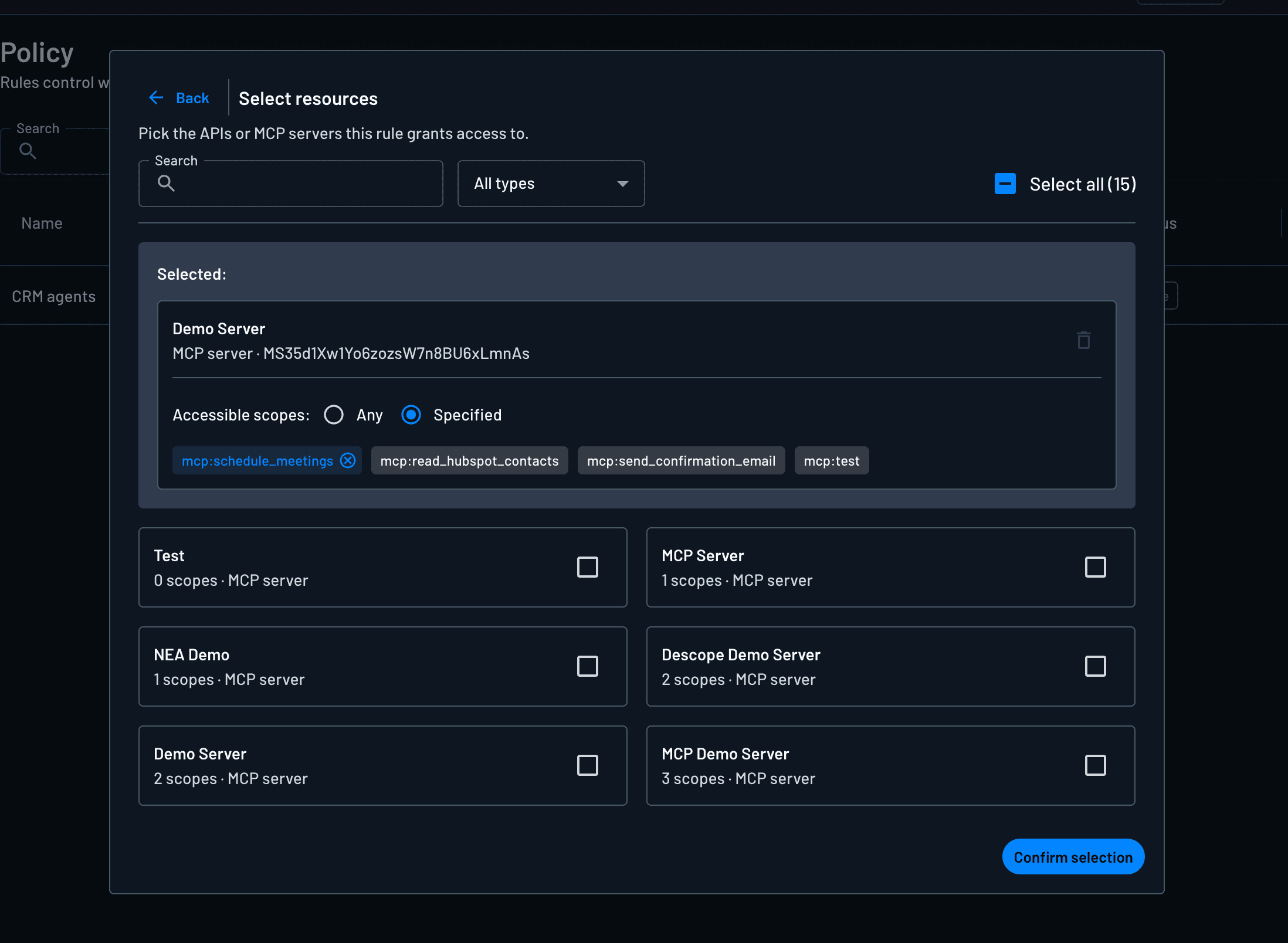This screenshot has width=1288, height=943.
Task: Click the NEA Demo card title
Action: click(x=191, y=654)
